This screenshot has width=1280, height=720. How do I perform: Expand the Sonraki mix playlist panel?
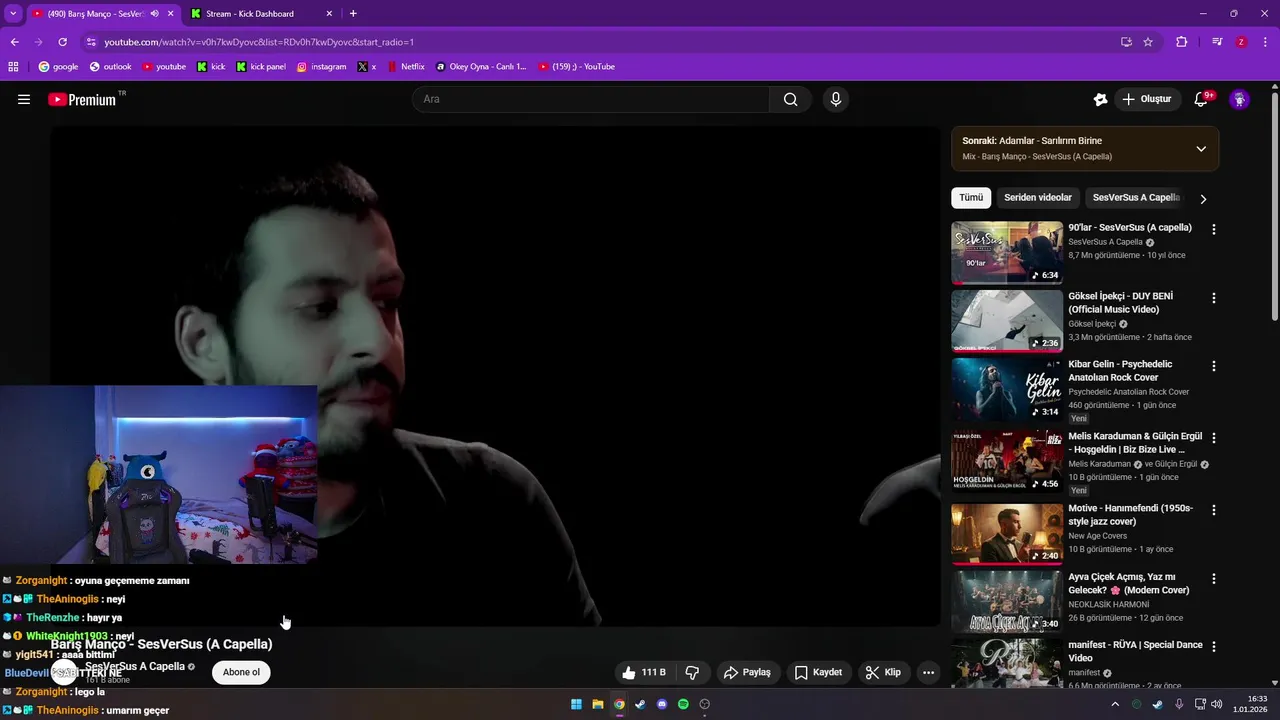[1201, 149]
